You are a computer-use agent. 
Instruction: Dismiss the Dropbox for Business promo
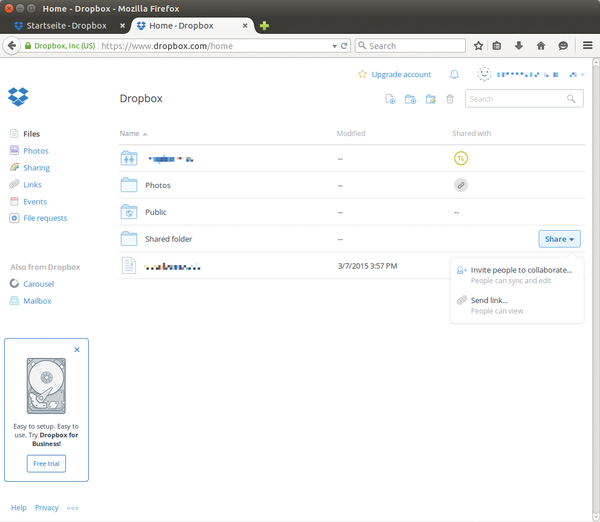[x=77, y=350]
